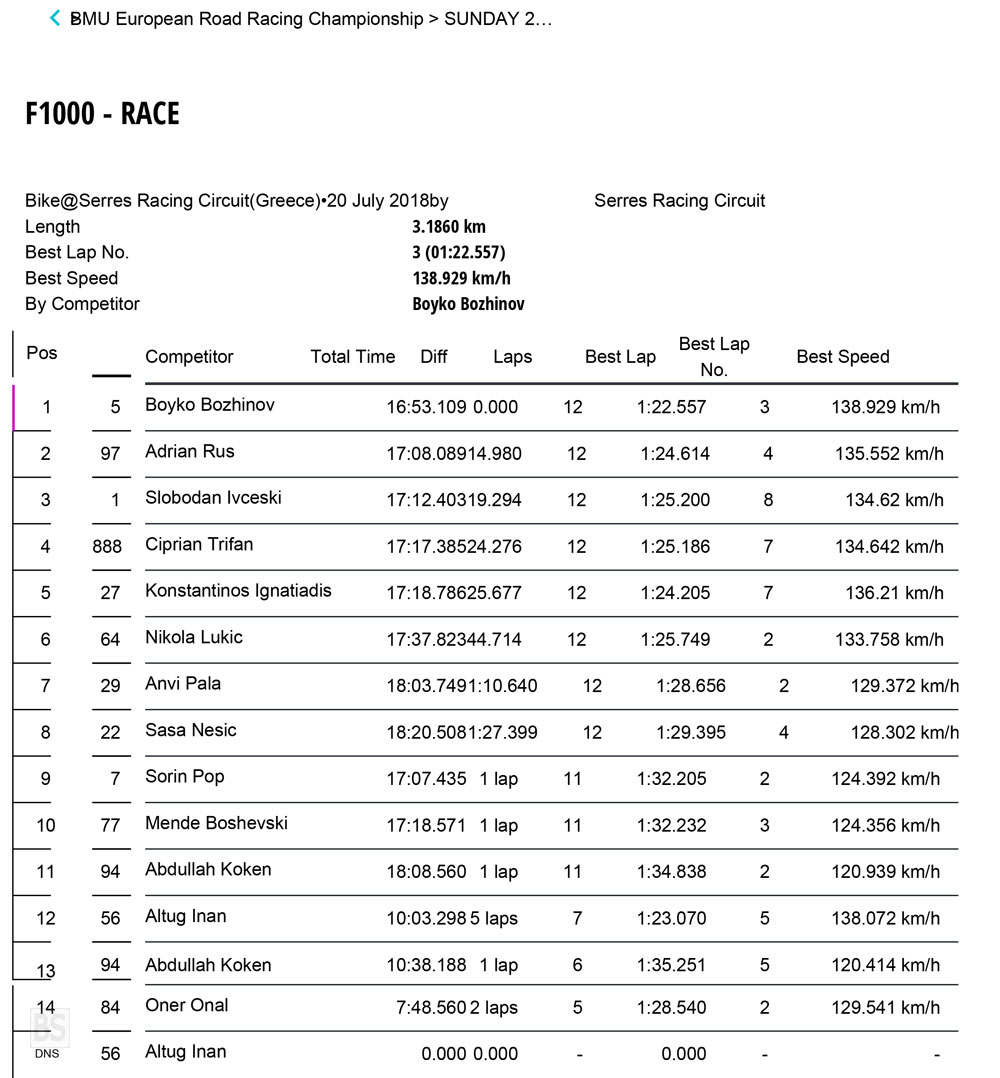
Task: Select competitor Nikola Lukic
Action: pyautogui.click(x=194, y=637)
